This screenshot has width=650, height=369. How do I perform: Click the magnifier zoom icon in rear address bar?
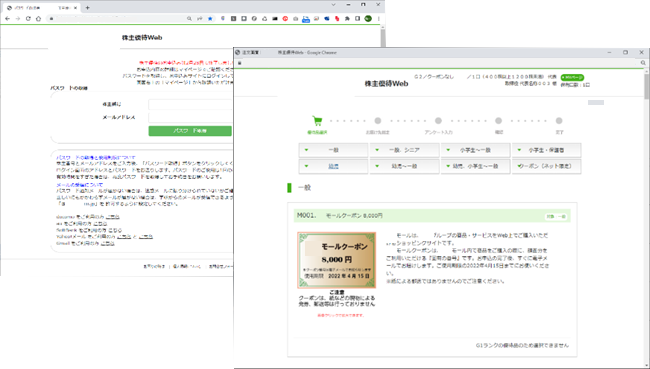coord(189,19)
